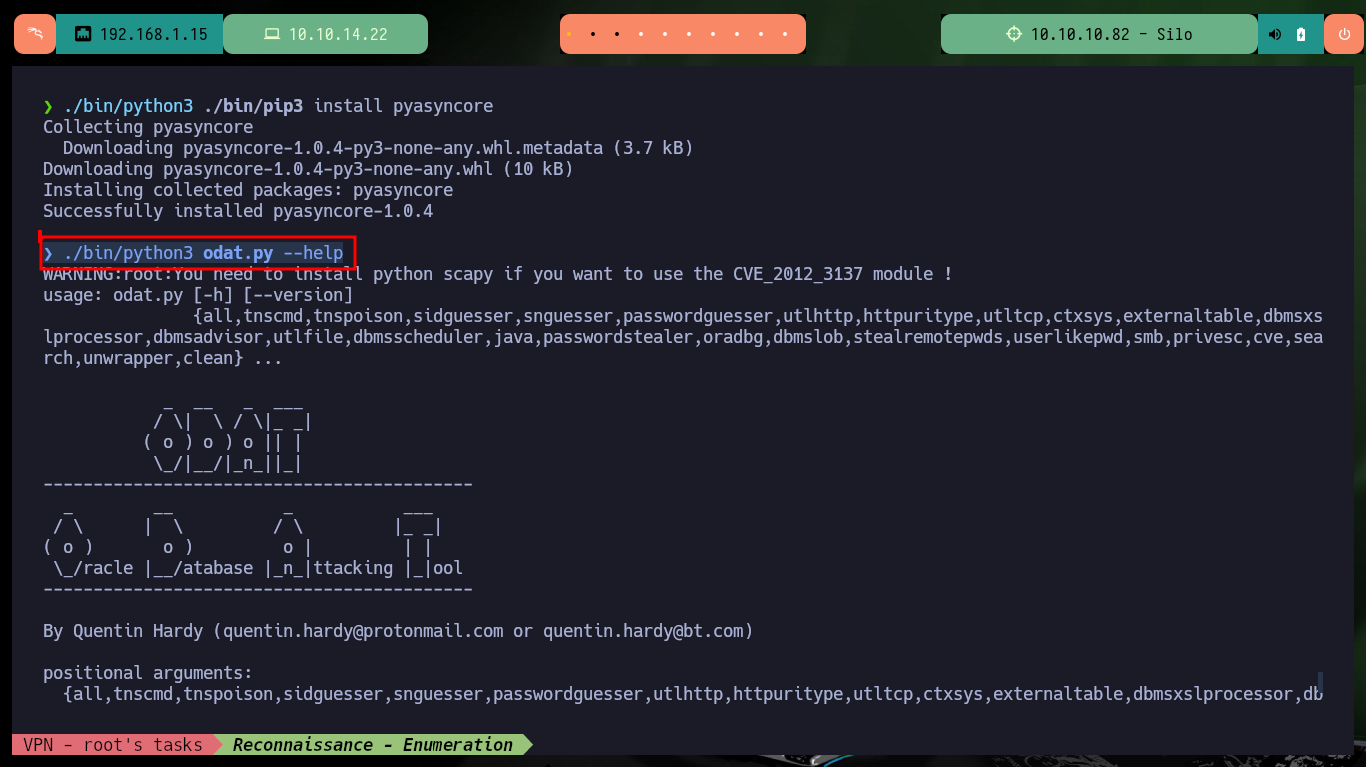Click the battery status icon
The image size is (1366, 767).
pos(1301,34)
